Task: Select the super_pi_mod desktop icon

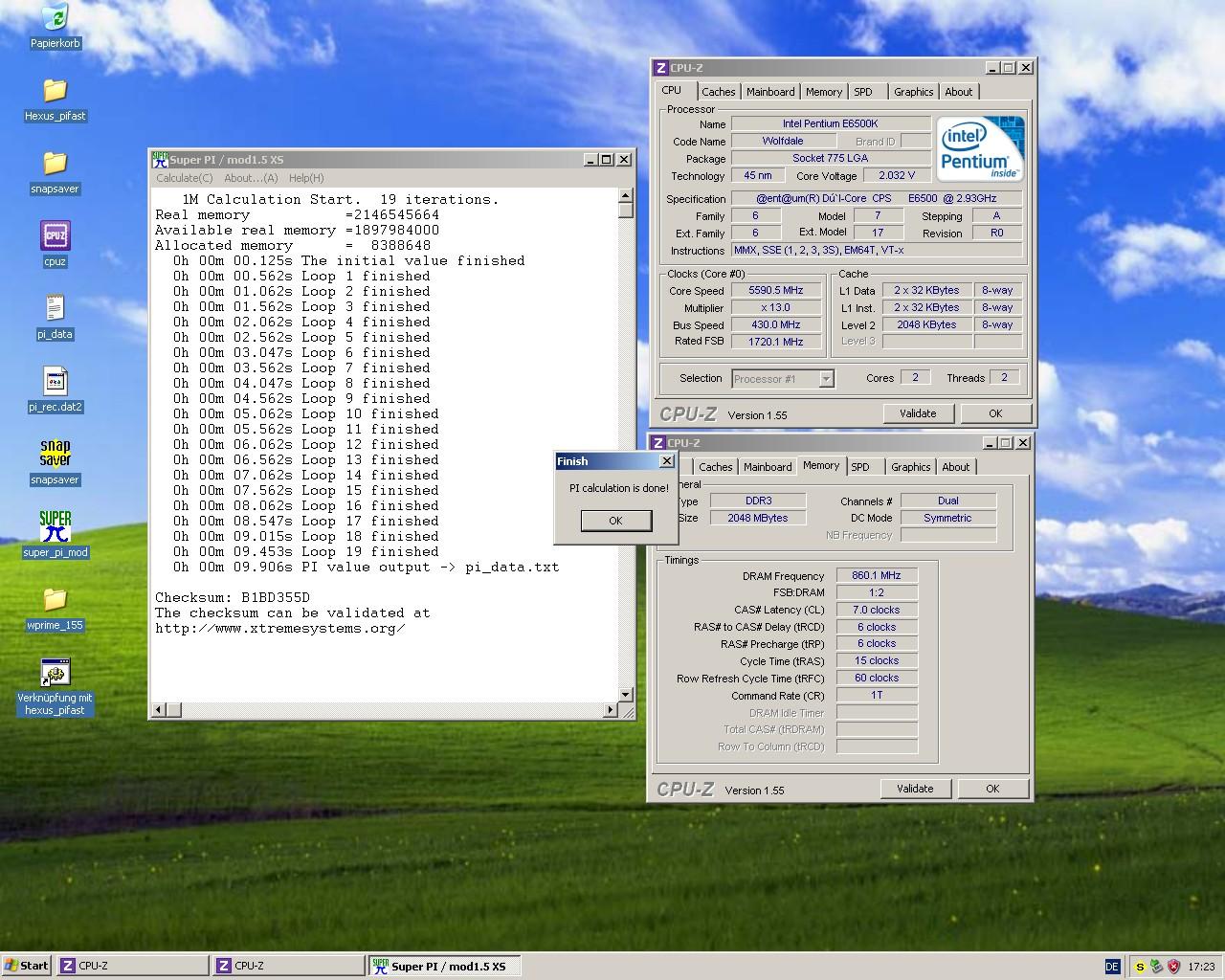Action: tap(56, 535)
